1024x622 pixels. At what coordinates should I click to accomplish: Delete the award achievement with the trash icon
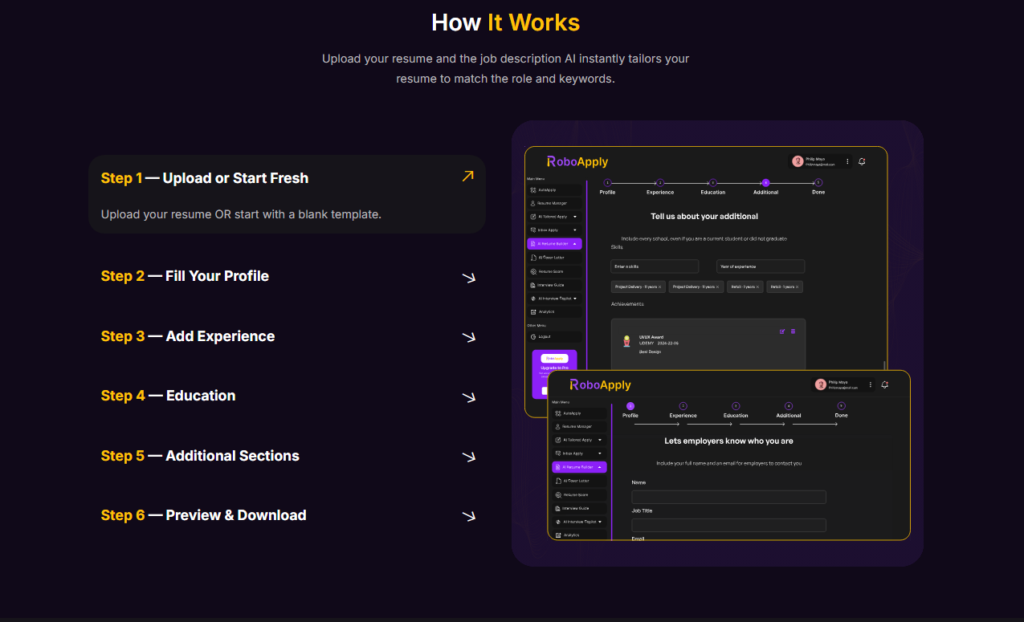pos(793,331)
